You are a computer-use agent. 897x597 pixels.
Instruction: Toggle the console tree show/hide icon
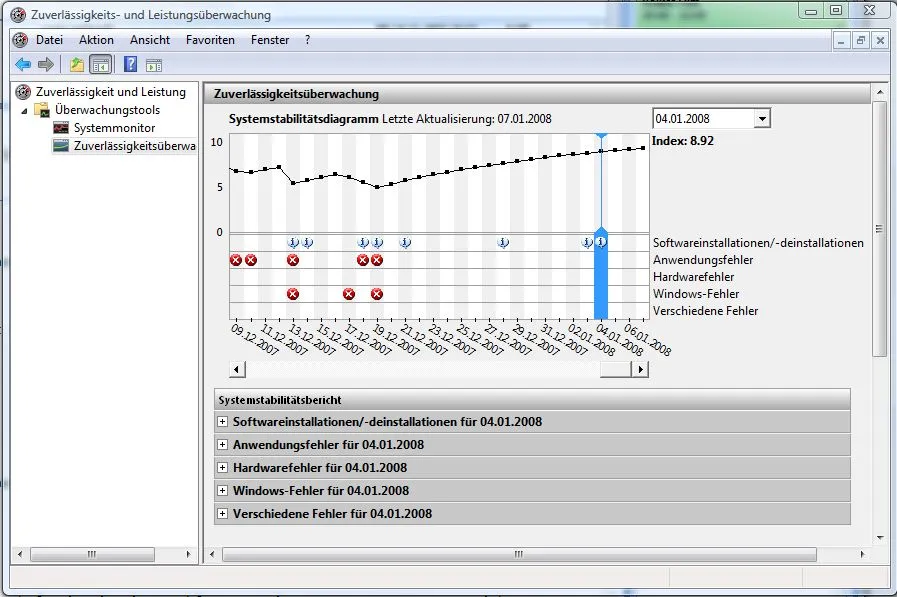[x=101, y=65]
